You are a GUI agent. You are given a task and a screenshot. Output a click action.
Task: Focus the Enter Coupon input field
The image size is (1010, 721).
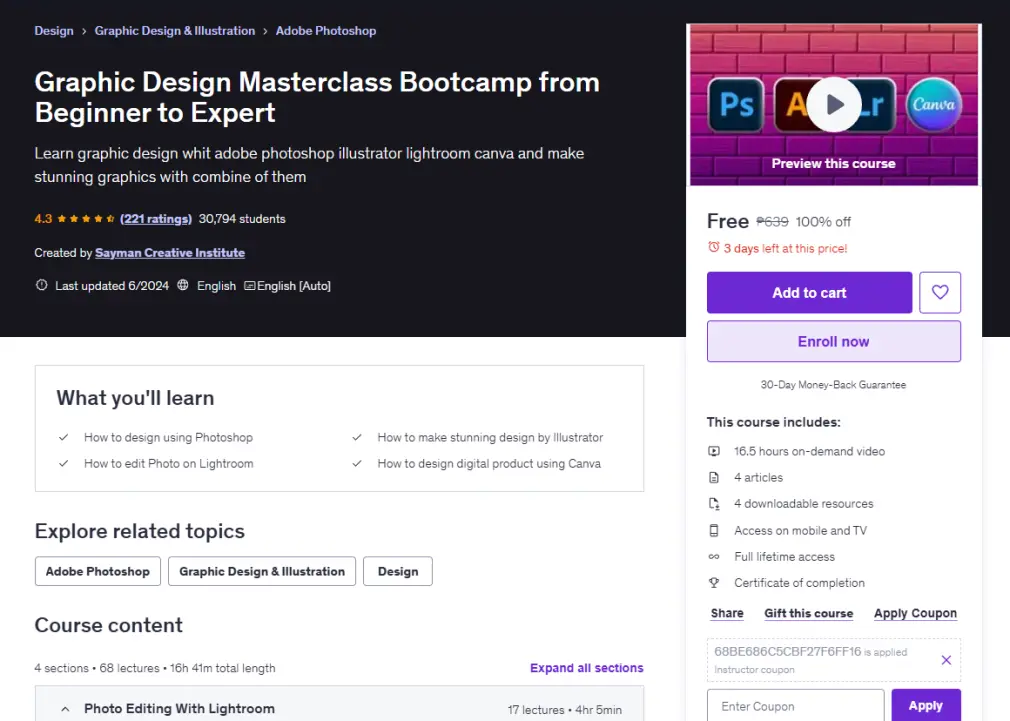coord(796,706)
